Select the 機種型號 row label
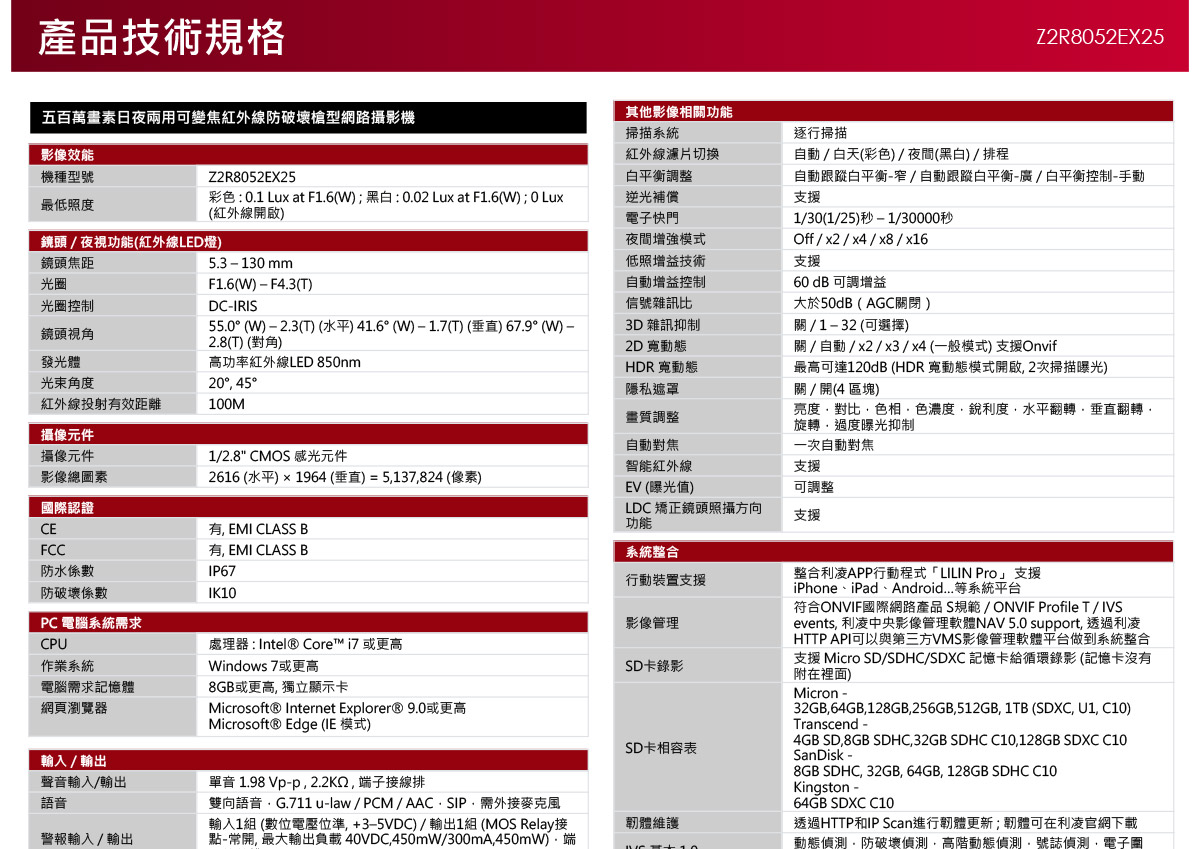 (112, 177)
